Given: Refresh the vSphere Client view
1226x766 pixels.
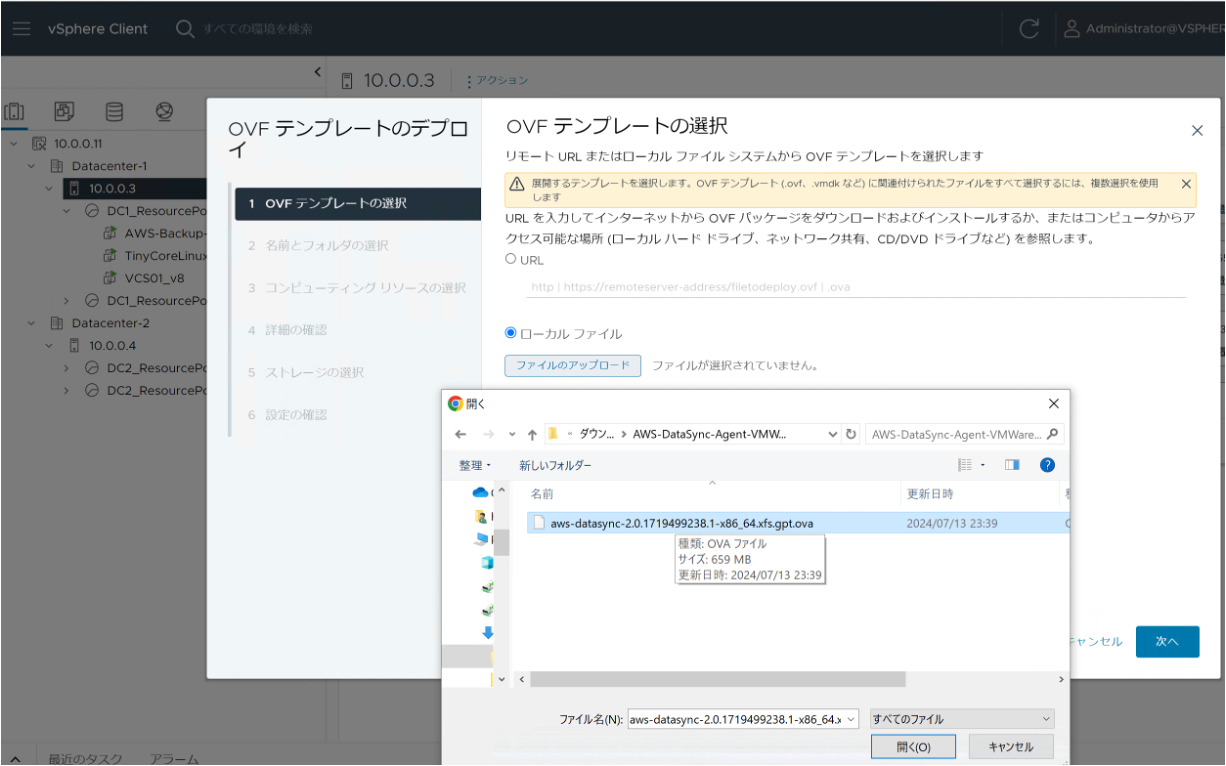Looking at the screenshot, I should click(1029, 29).
